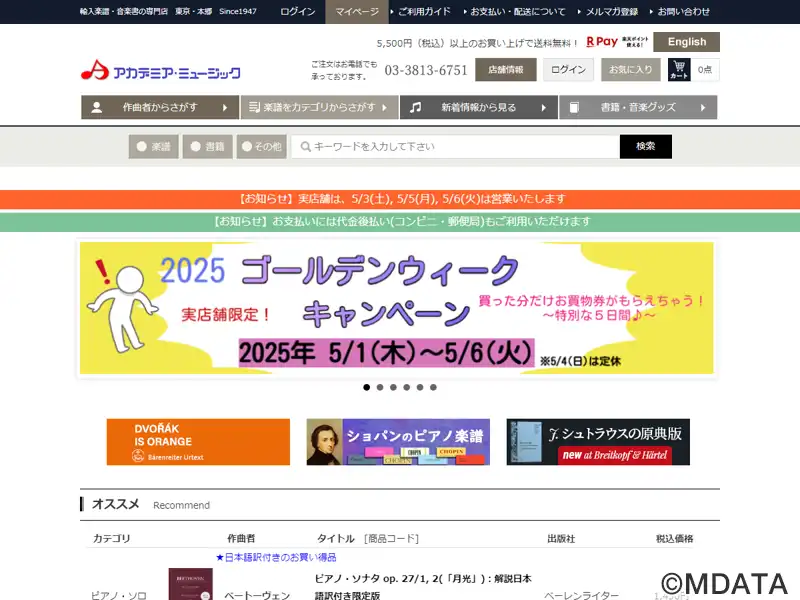Image resolution: width=800 pixels, height=600 pixels.
Task: Open ログイン in top navigation bar
Action: [298, 12]
